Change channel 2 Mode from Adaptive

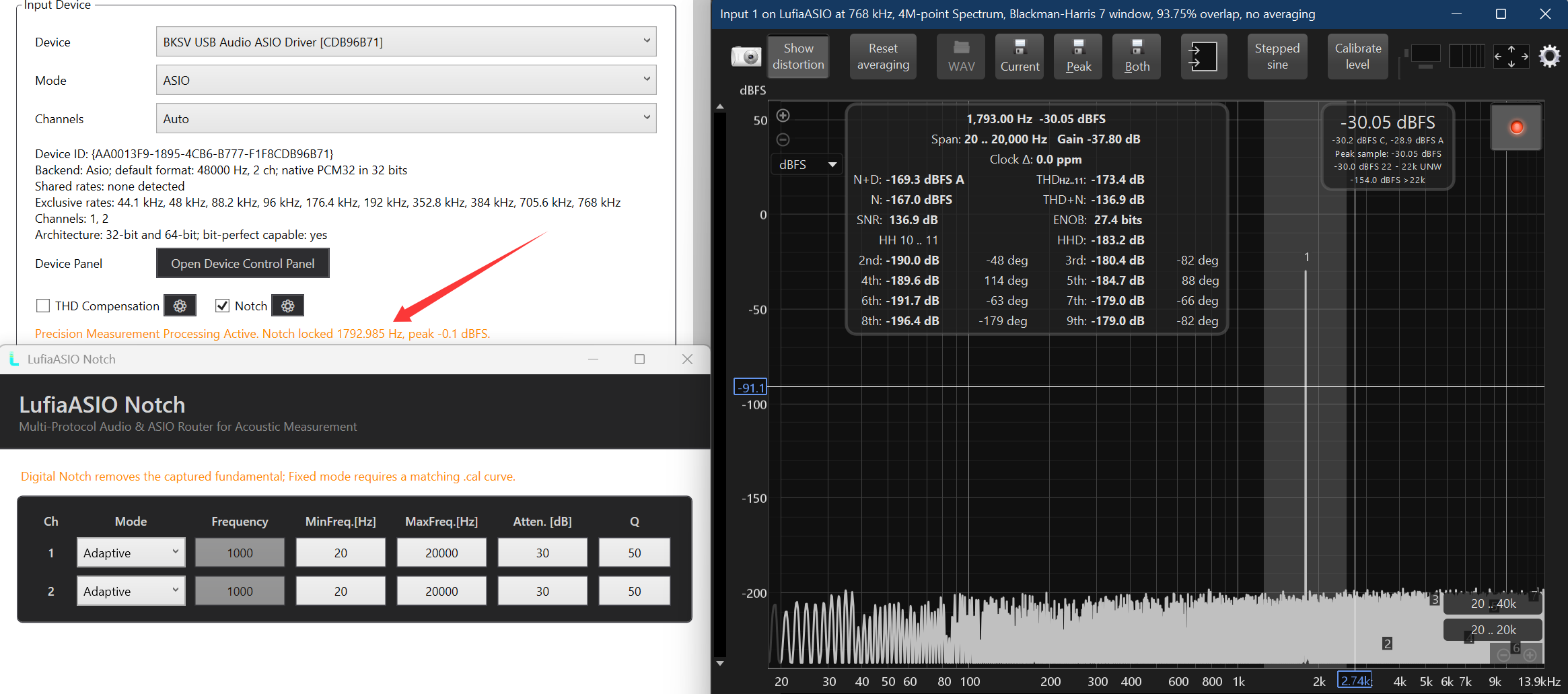[131, 591]
